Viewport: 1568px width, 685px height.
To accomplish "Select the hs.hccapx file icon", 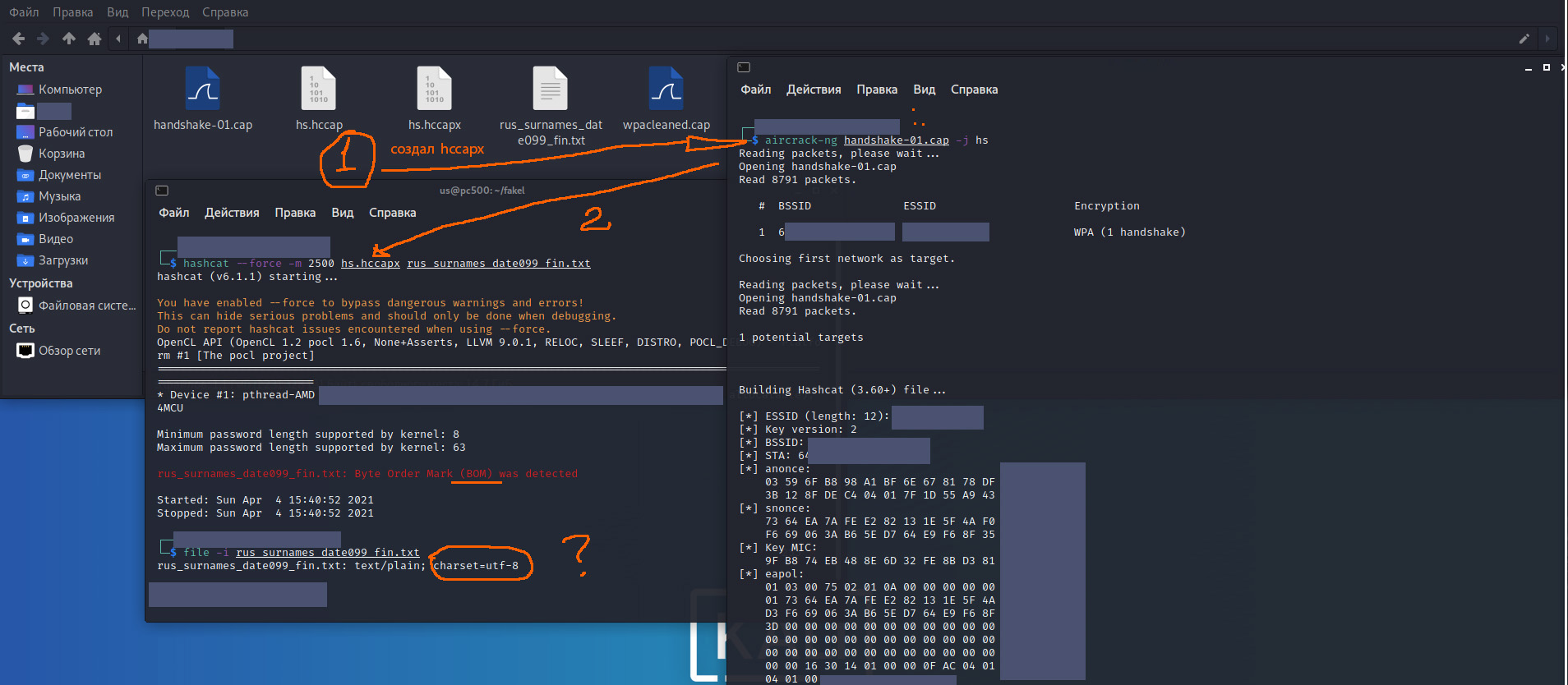I will click(x=435, y=90).
